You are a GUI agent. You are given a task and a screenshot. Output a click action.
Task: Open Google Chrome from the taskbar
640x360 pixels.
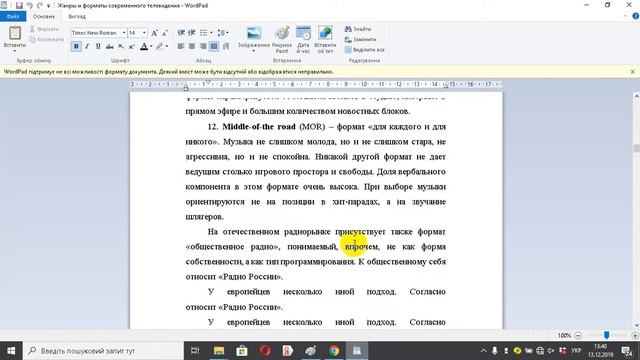(334, 351)
